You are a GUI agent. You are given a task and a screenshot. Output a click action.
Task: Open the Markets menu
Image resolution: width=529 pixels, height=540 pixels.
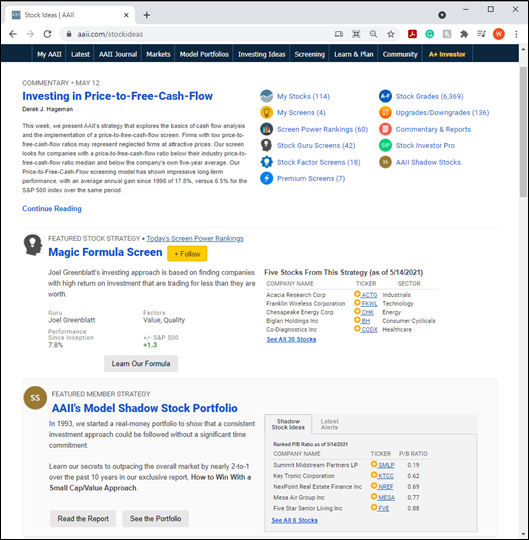158,54
